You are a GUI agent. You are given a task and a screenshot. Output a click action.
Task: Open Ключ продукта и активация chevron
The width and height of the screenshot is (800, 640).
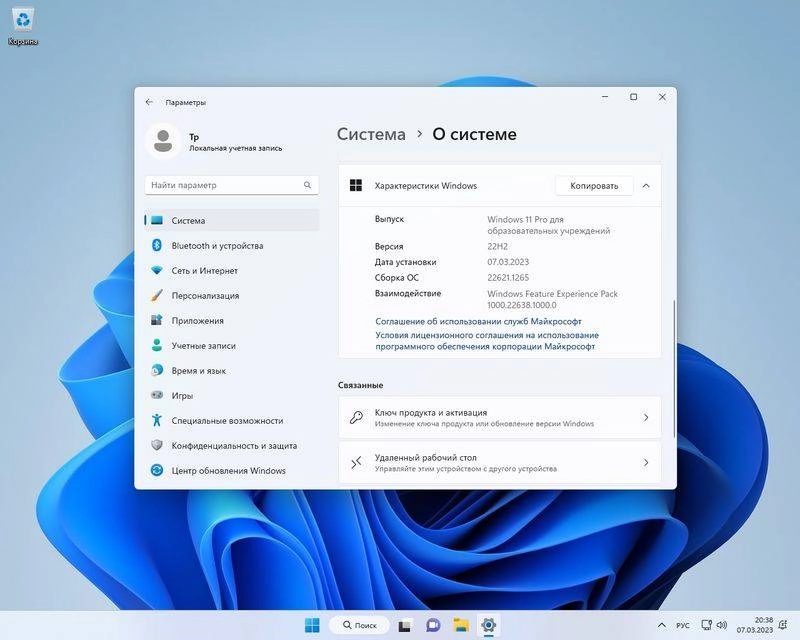point(646,417)
